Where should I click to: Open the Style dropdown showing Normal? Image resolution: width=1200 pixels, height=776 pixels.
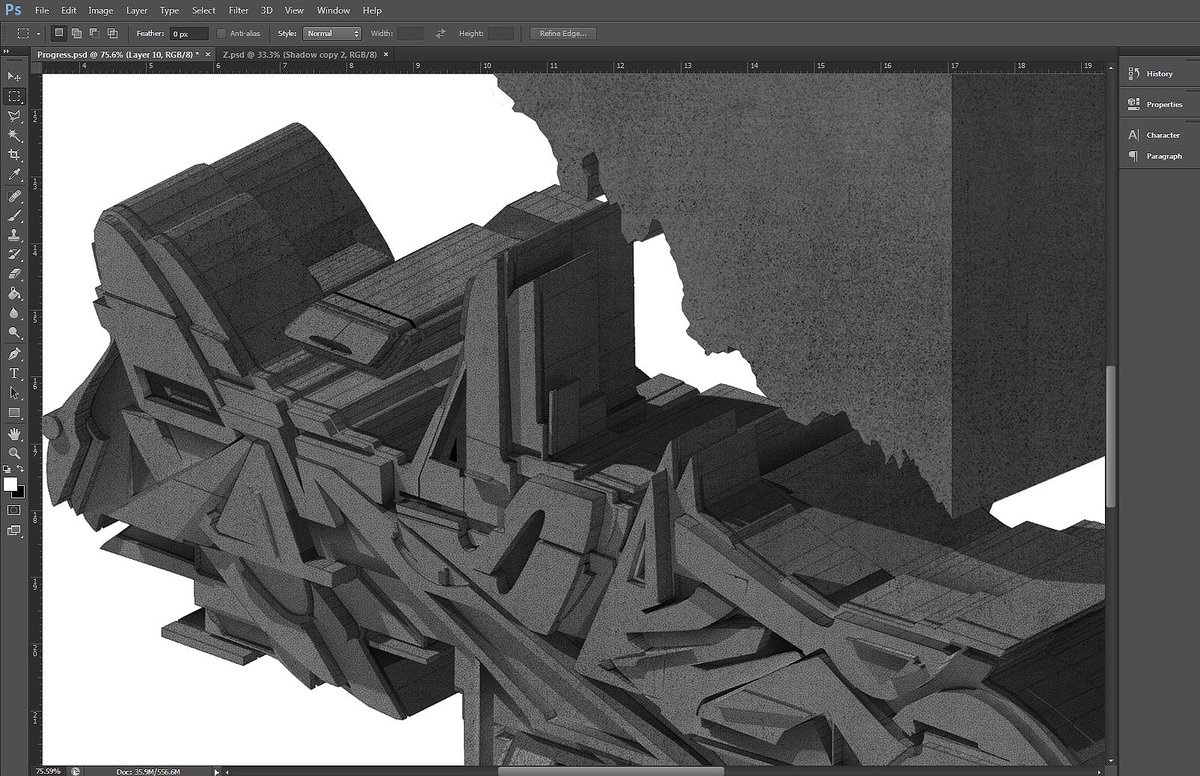333,32
